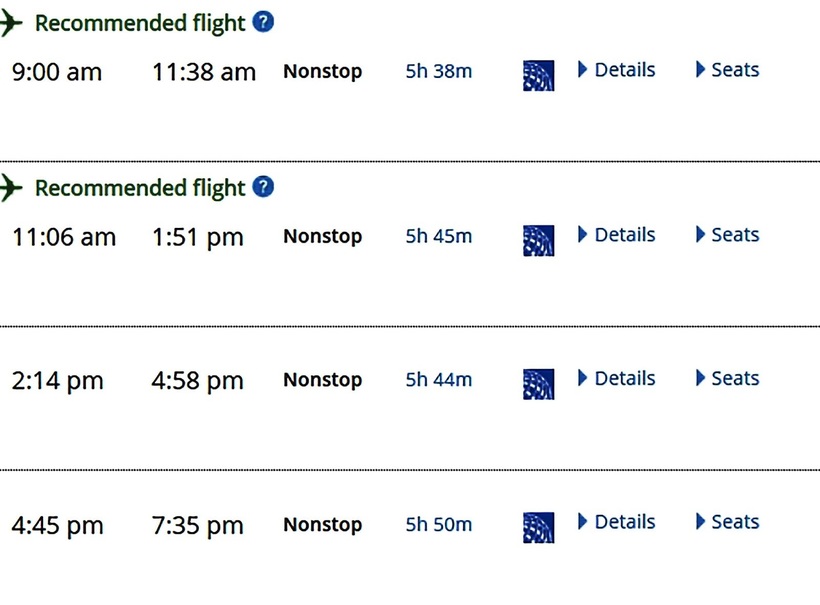The width and height of the screenshot is (820, 605).
Task: Expand Details for the 2:14 pm flight
Action: pos(617,379)
